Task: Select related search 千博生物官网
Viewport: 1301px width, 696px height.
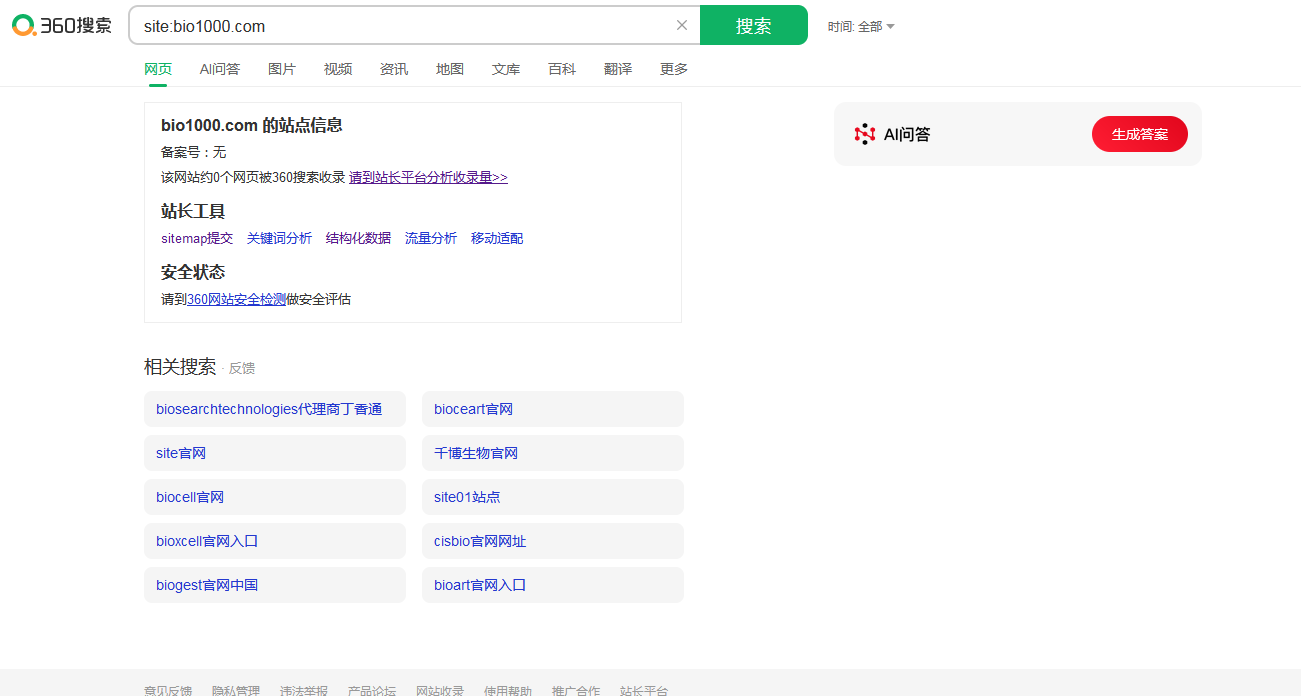Action: click(476, 453)
